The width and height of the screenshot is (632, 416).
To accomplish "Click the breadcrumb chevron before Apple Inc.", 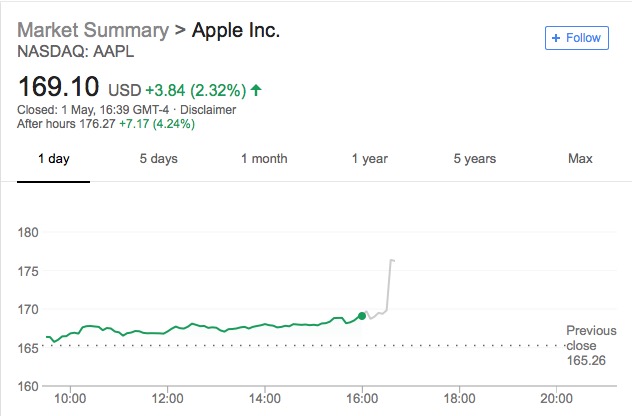I will (x=180, y=29).
